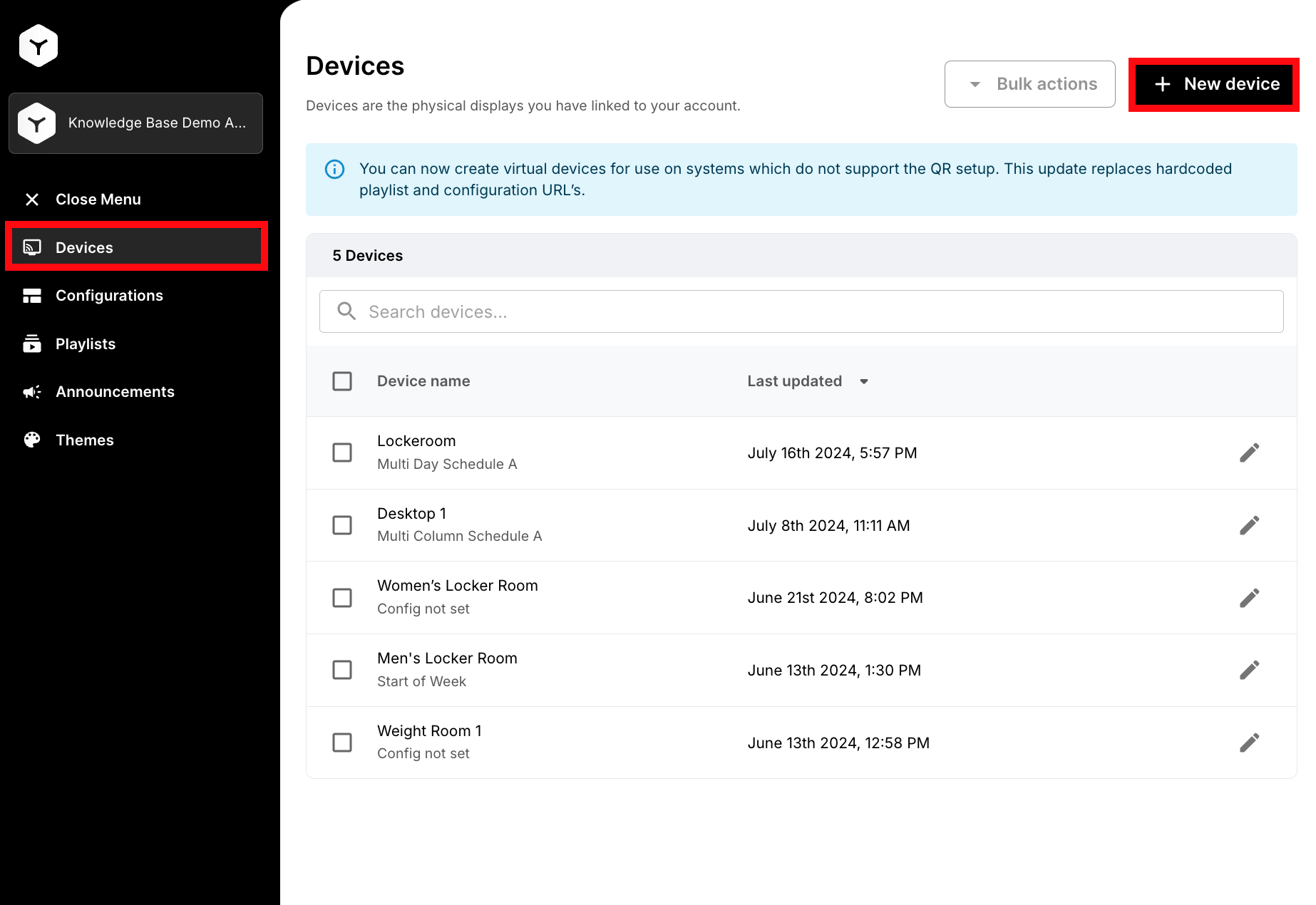The width and height of the screenshot is (1316, 905).
Task: Select the Weight Room 1 name
Action: click(429, 731)
